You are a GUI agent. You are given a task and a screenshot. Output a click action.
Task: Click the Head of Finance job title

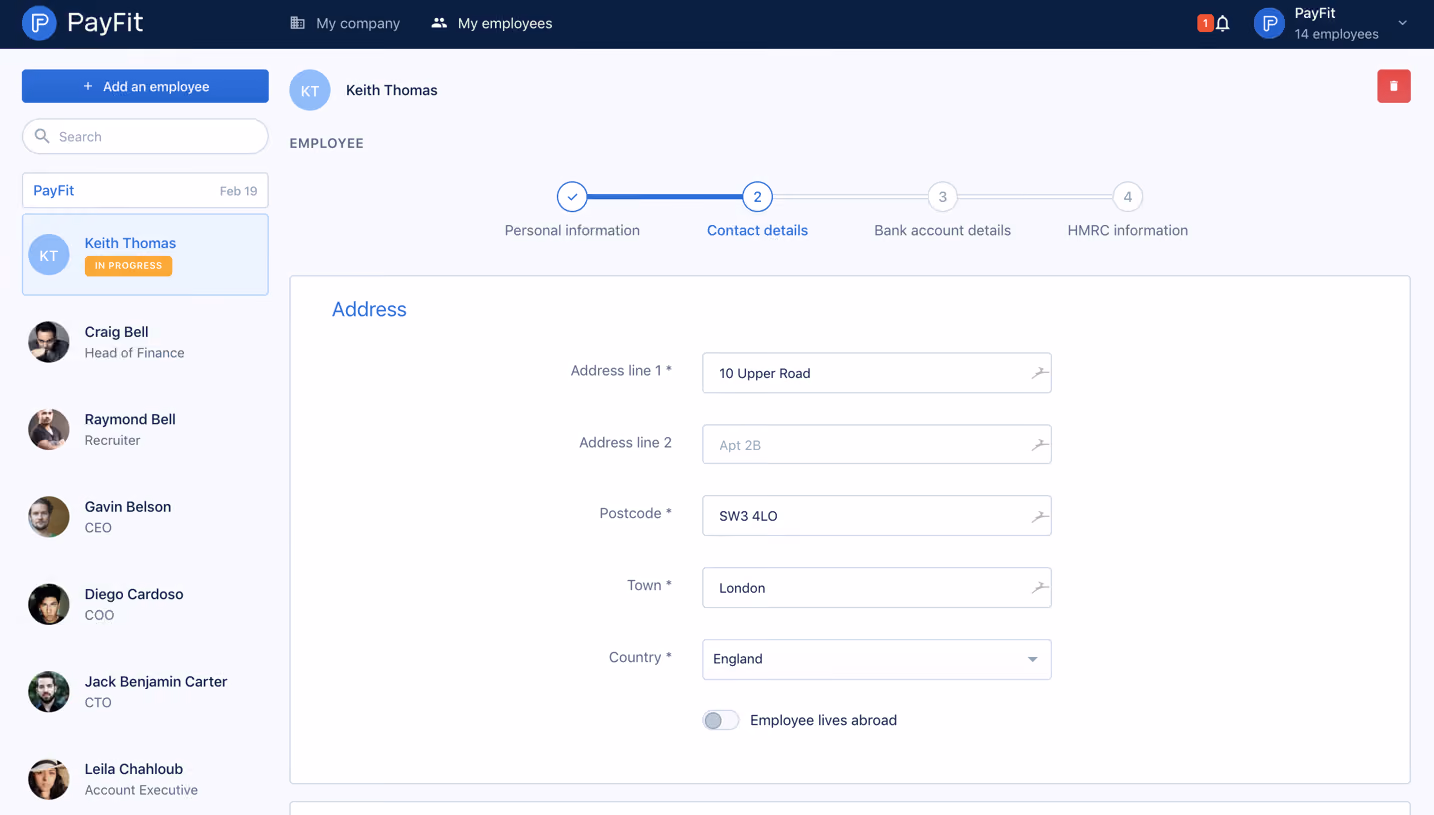coord(134,353)
